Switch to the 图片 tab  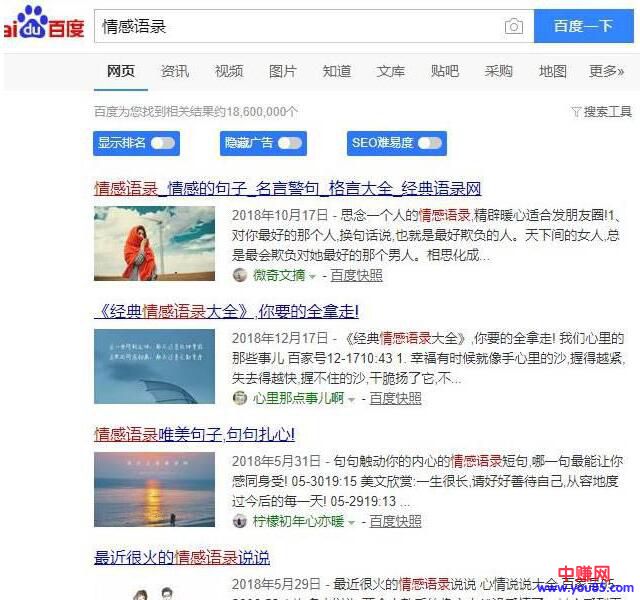tap(283, 71)
